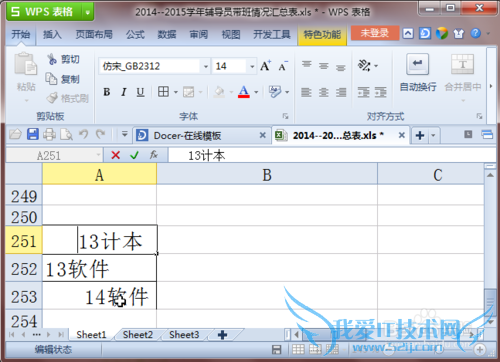The image size is (500, 362).
Task: Click the Redo arrow icon
Action: click(x=100, y=134)
